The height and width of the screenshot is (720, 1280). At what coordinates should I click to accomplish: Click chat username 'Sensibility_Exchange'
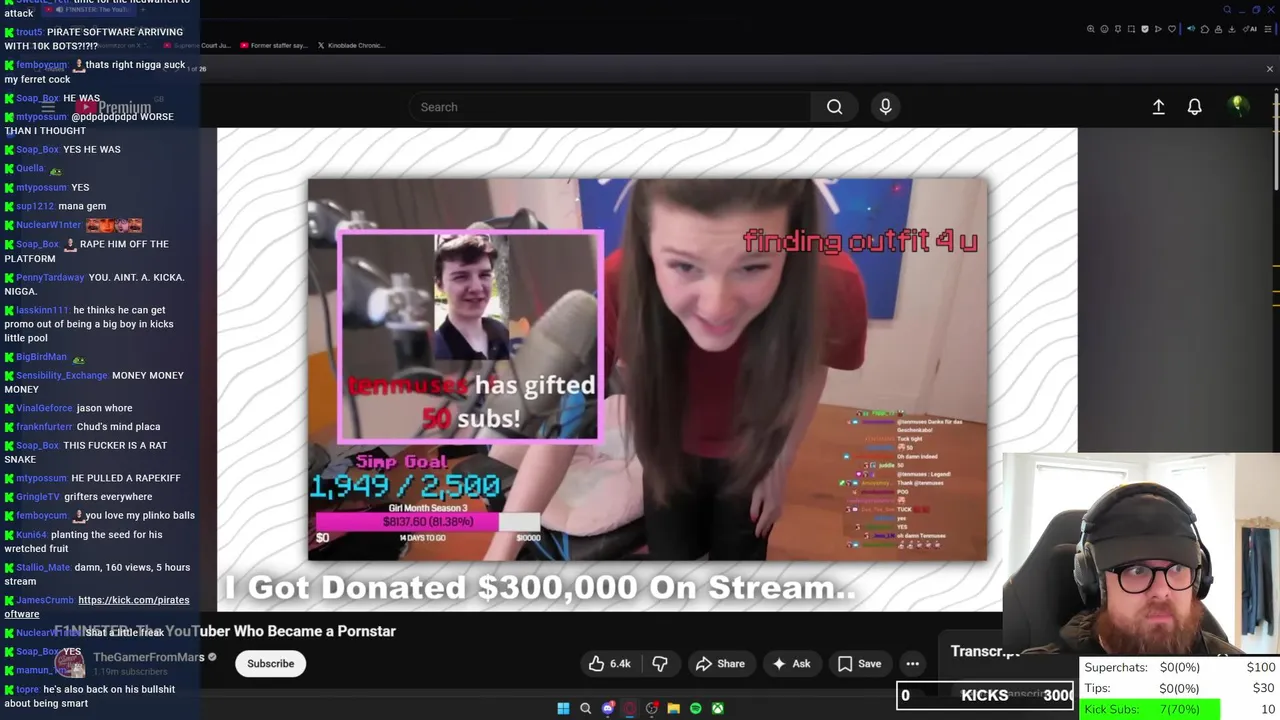61,375
